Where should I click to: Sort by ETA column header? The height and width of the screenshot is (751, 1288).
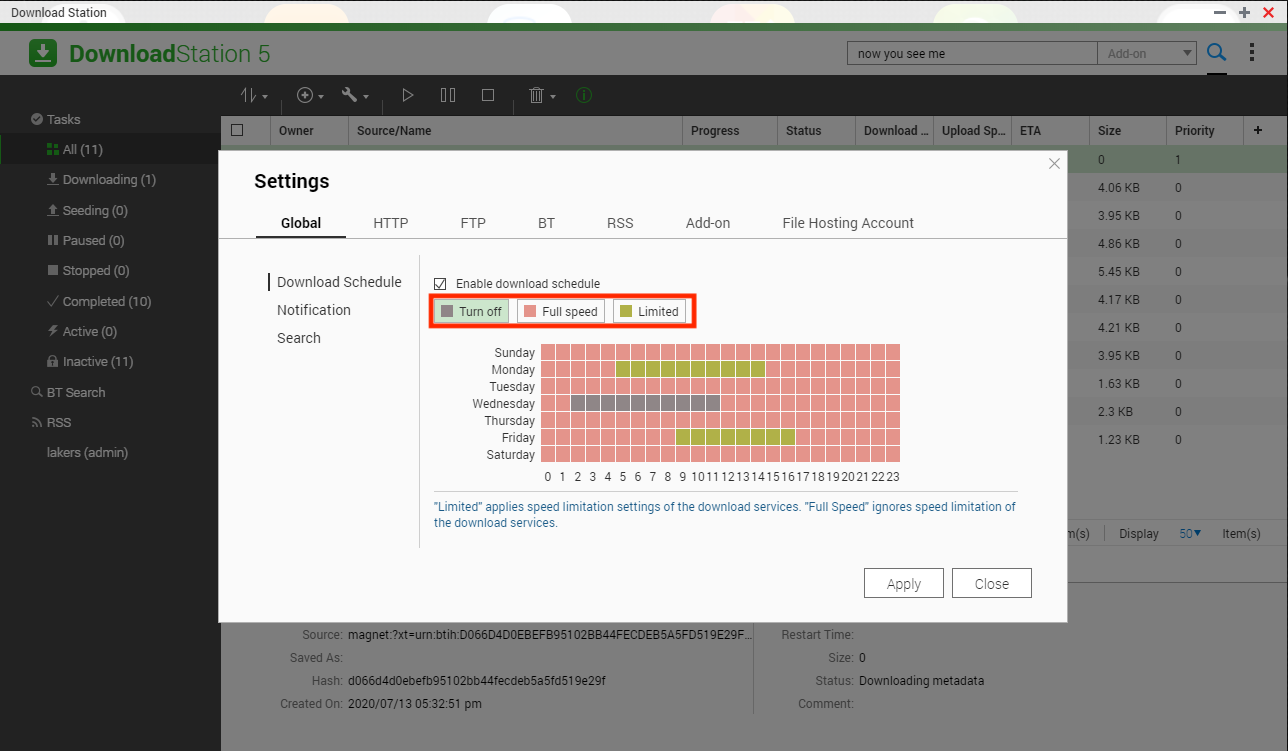(1050, 131)
